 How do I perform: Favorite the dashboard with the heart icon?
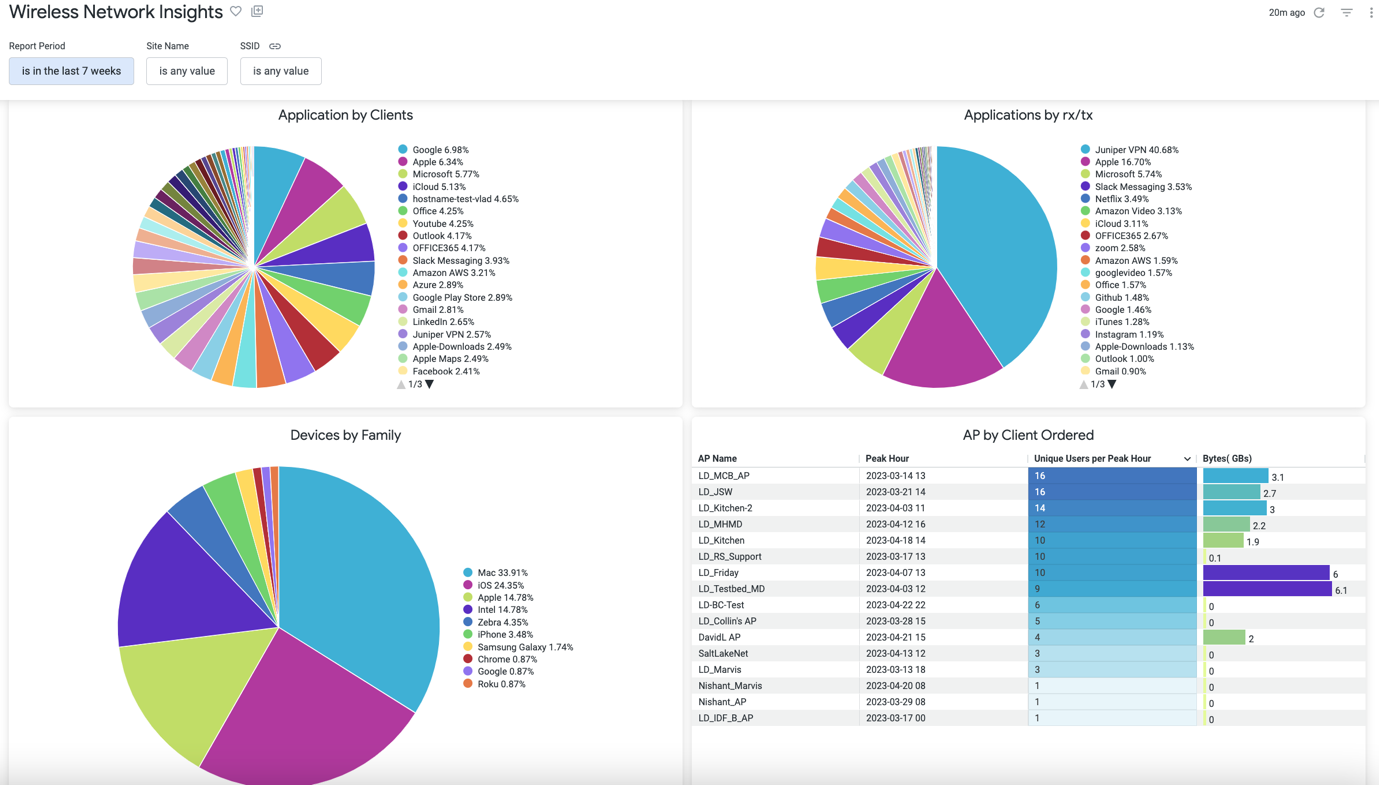pos(236,12)
